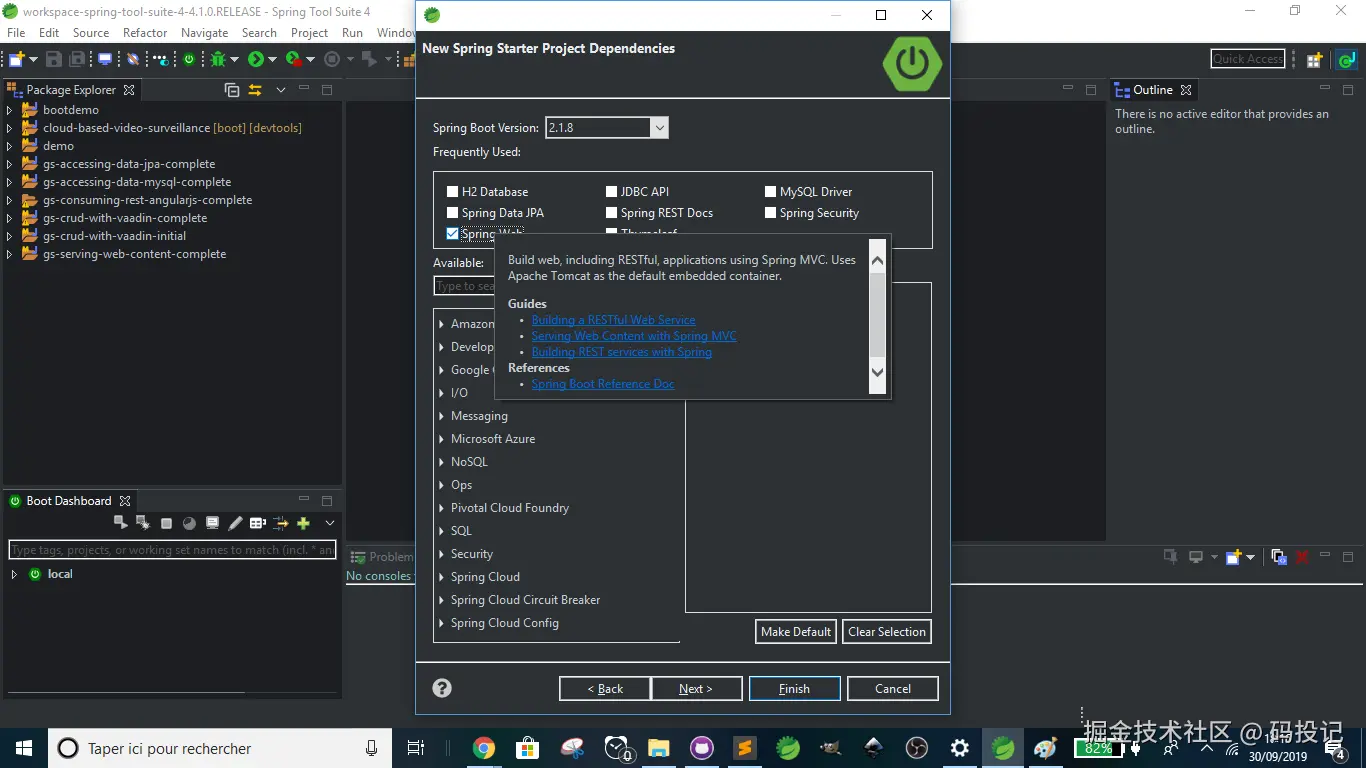Select the Spring perspective icon
Image resolution: width=1366 pixels, height=768 pixels.
(x=1346, y=60)
